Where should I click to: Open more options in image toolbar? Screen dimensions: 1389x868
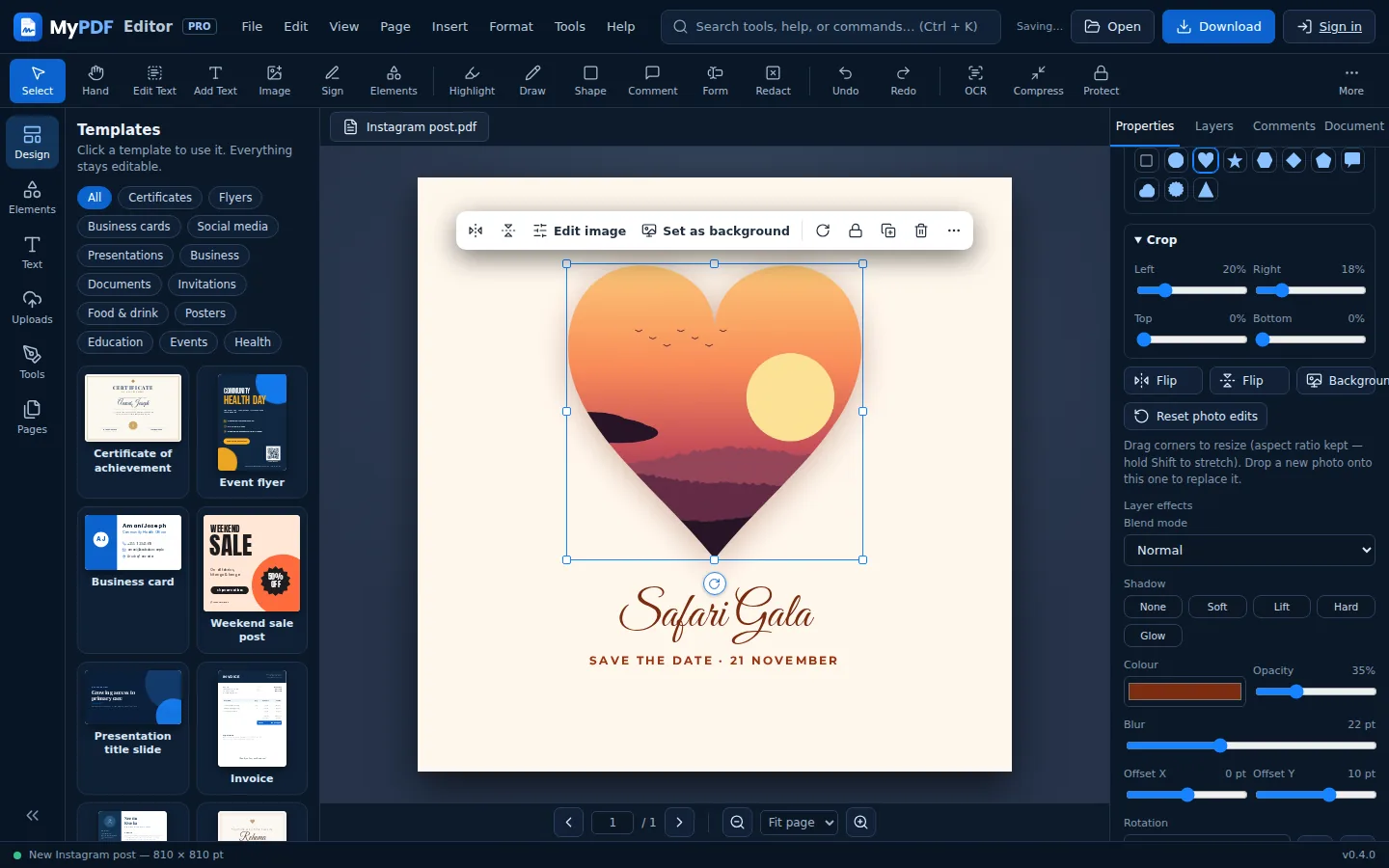tap(954, 231)
